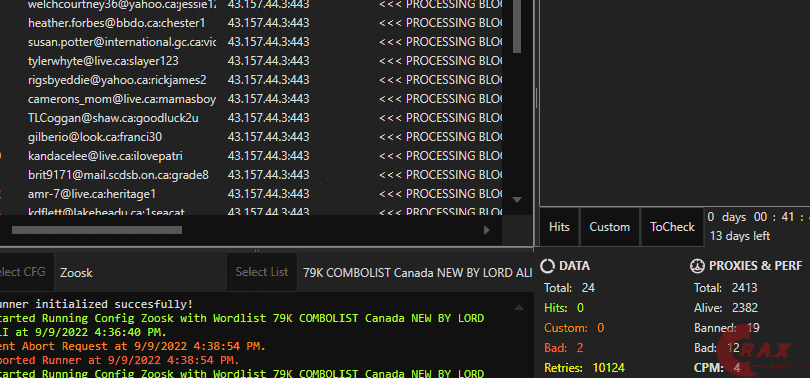Click the 'initialized succesfully!' log line
The image size is (810, 378).
coord(97,304)
